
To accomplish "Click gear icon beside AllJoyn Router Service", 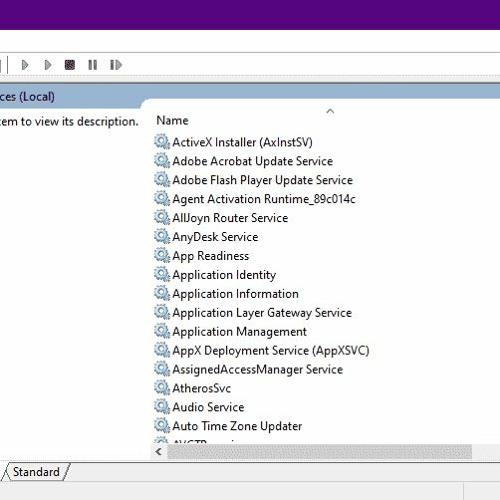I will 162,218.
